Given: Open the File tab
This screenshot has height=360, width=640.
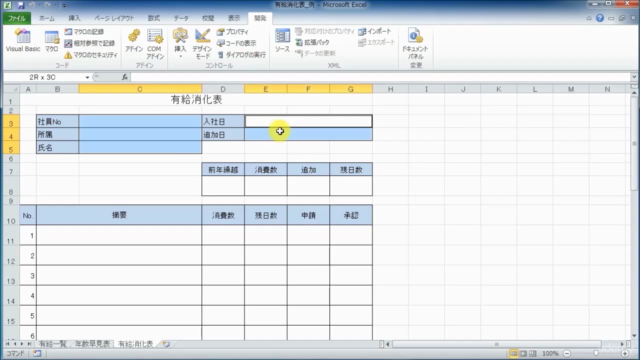Looking at the screenshot, I should coord(17,18).
